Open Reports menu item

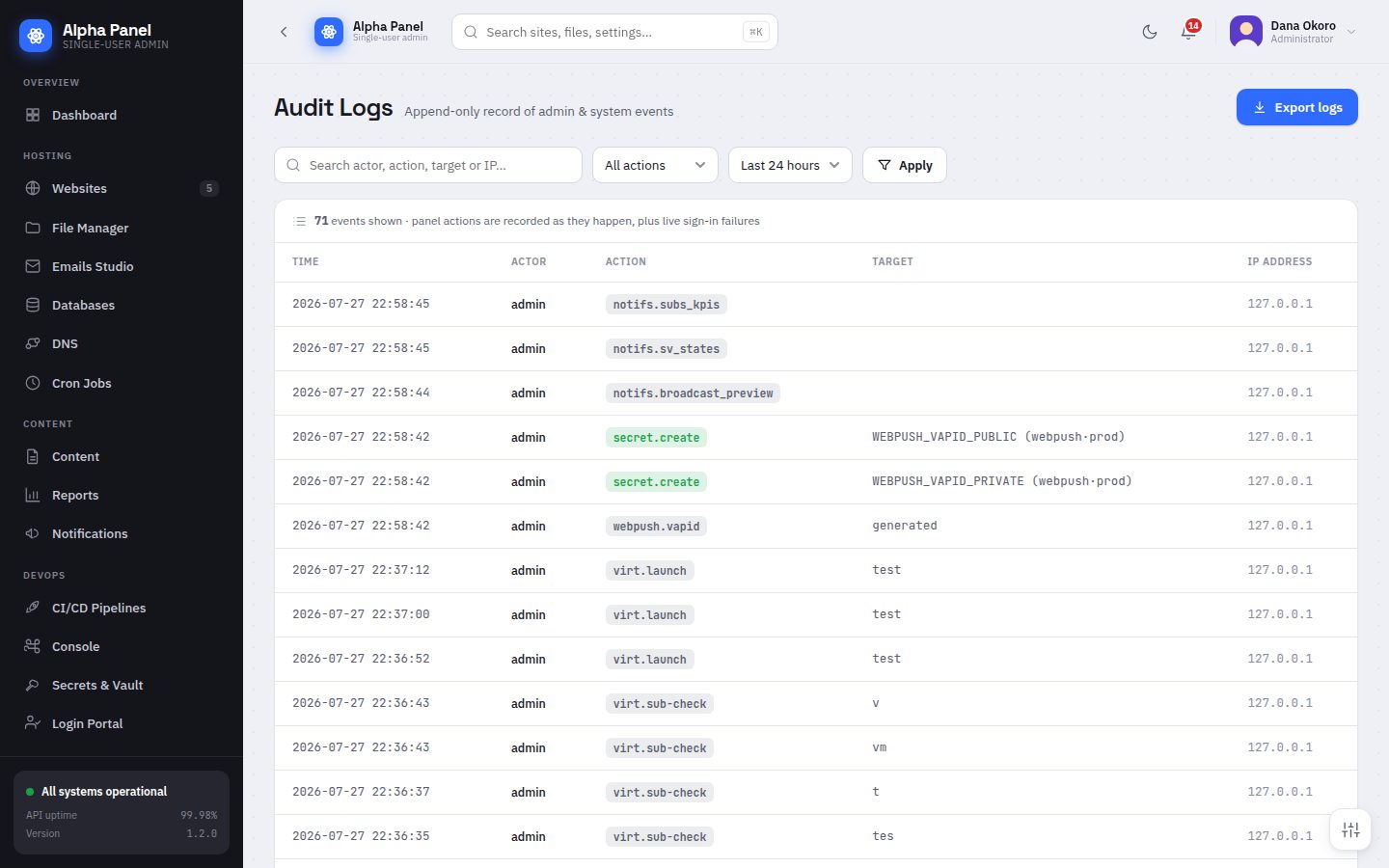[x=122, y=495]
